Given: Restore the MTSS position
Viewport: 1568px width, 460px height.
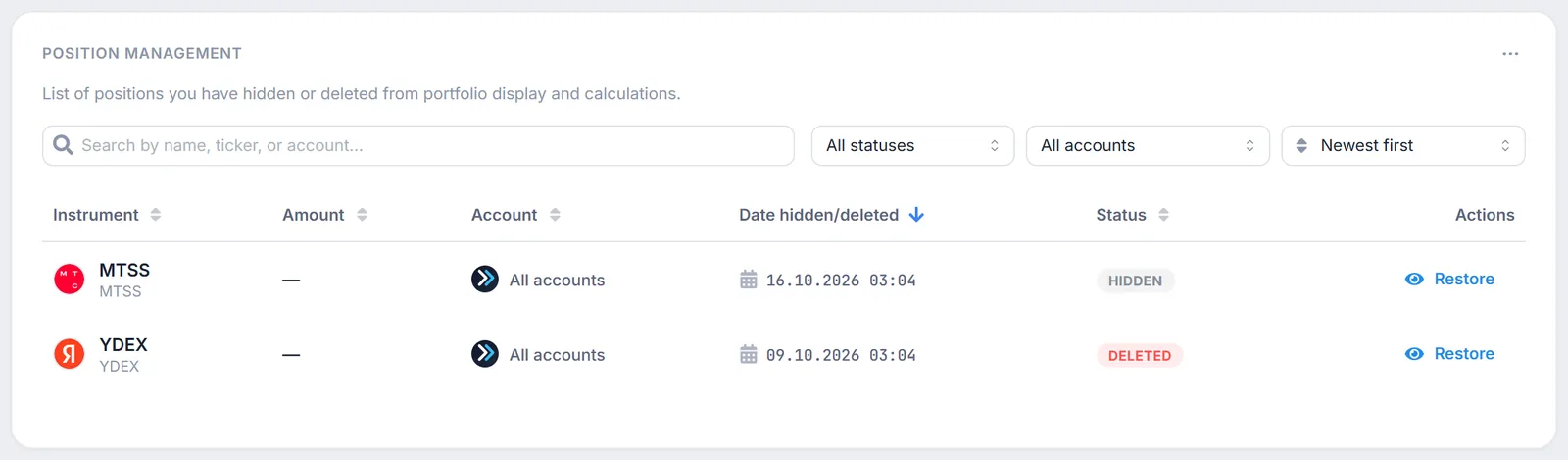Looking at the screenshot, I should (1449, 280).
